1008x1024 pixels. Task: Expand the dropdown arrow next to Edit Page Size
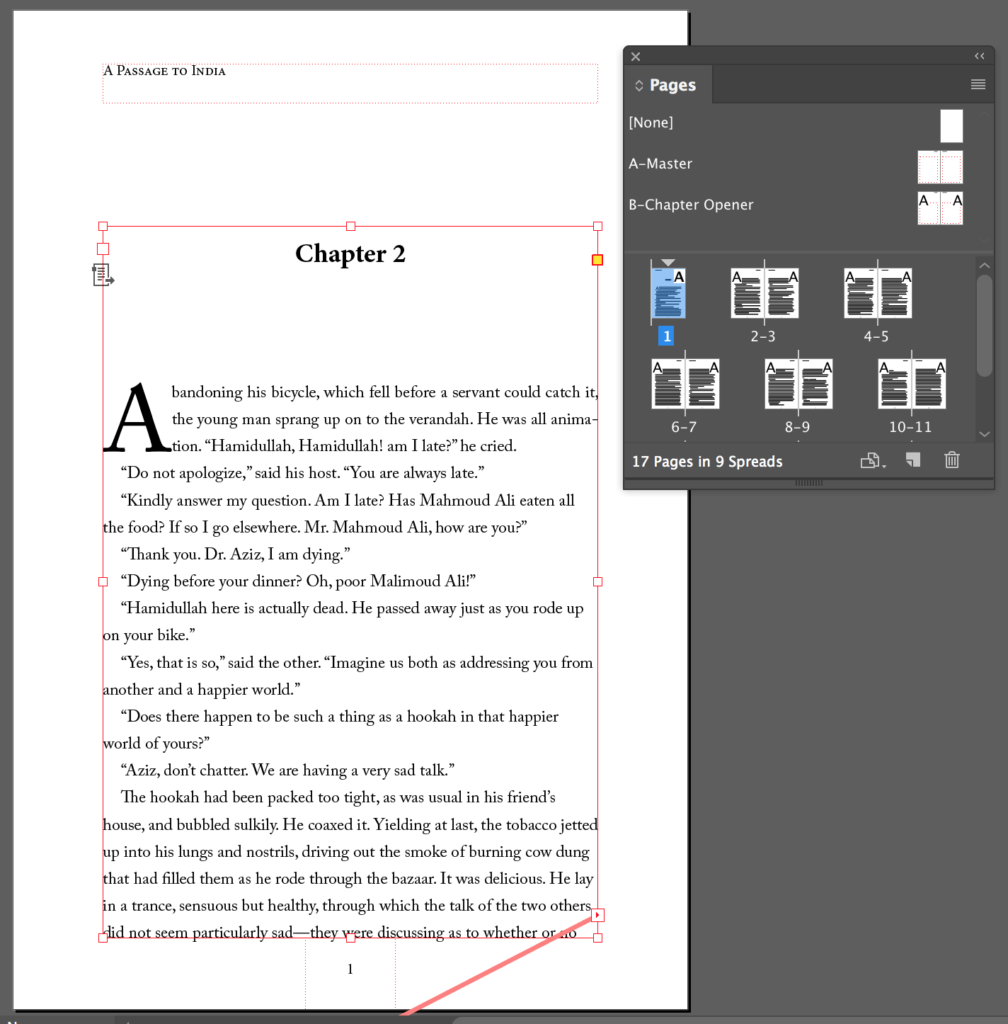coord(882,464)
